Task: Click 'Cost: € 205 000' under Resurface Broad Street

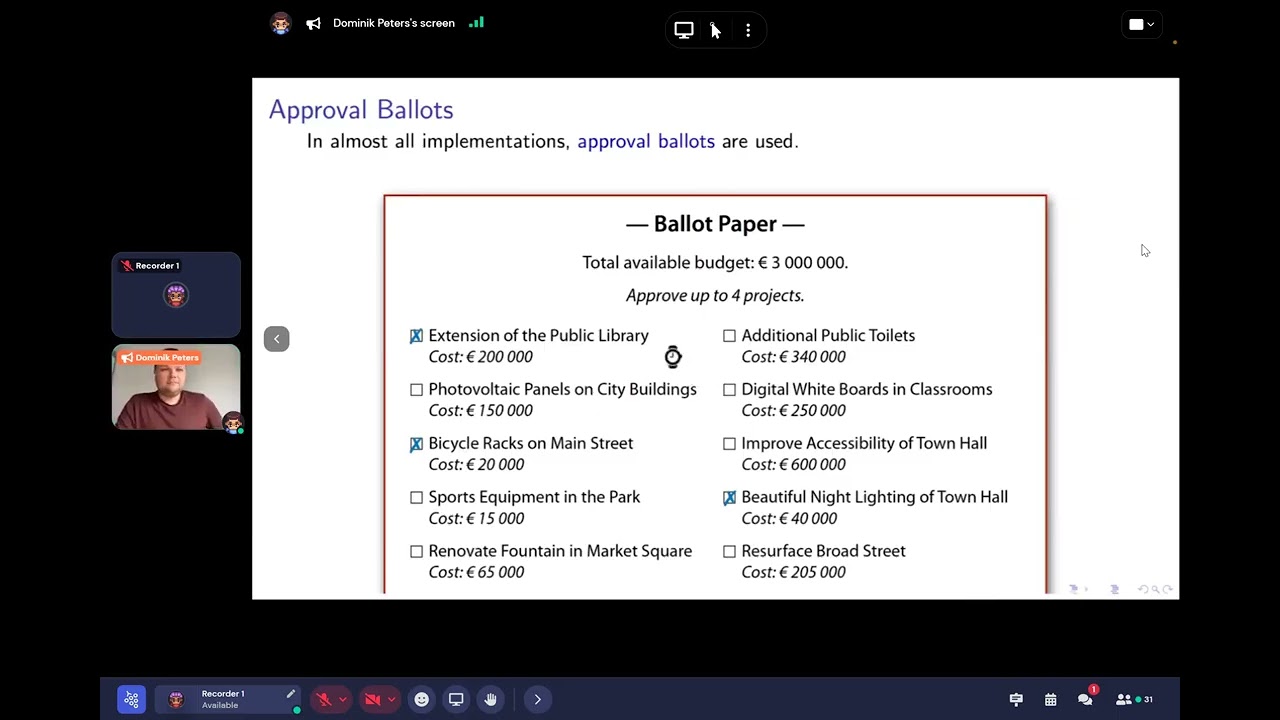Action: (794, 573)
